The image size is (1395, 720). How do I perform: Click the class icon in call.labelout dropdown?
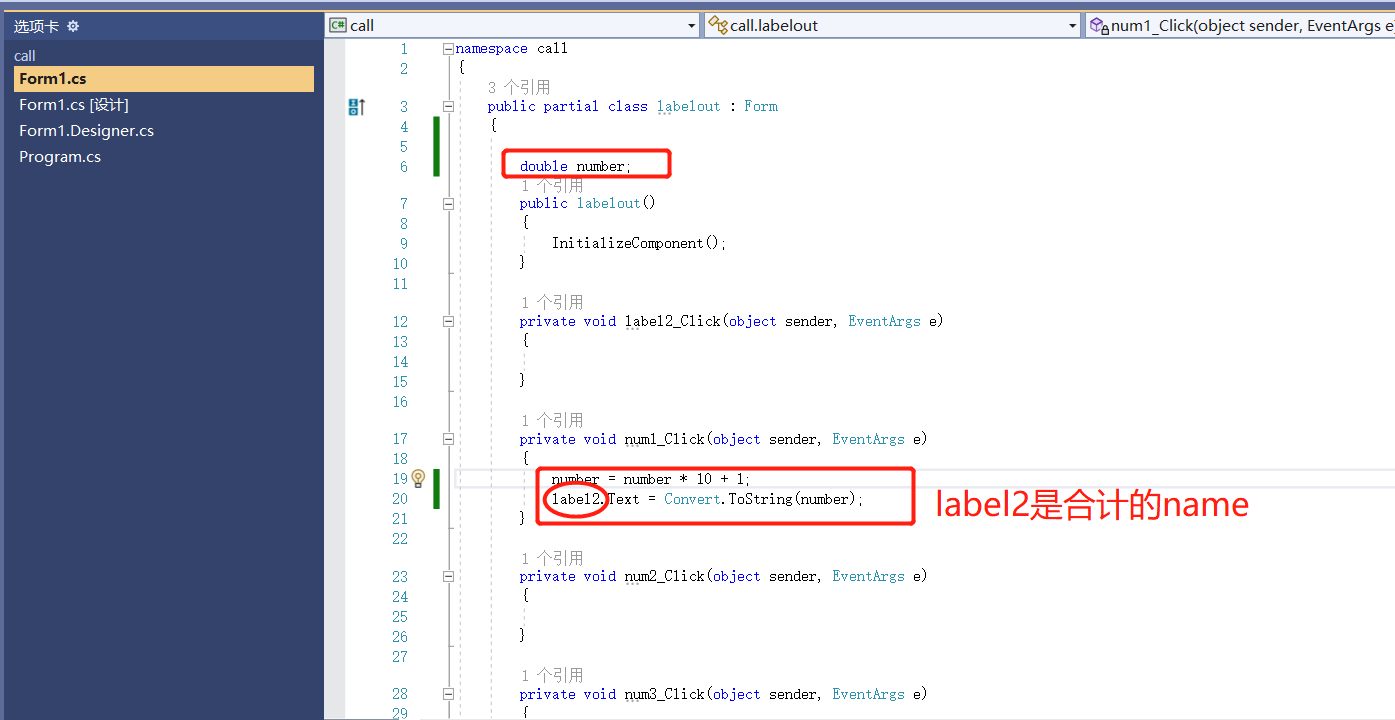[718, 25]
